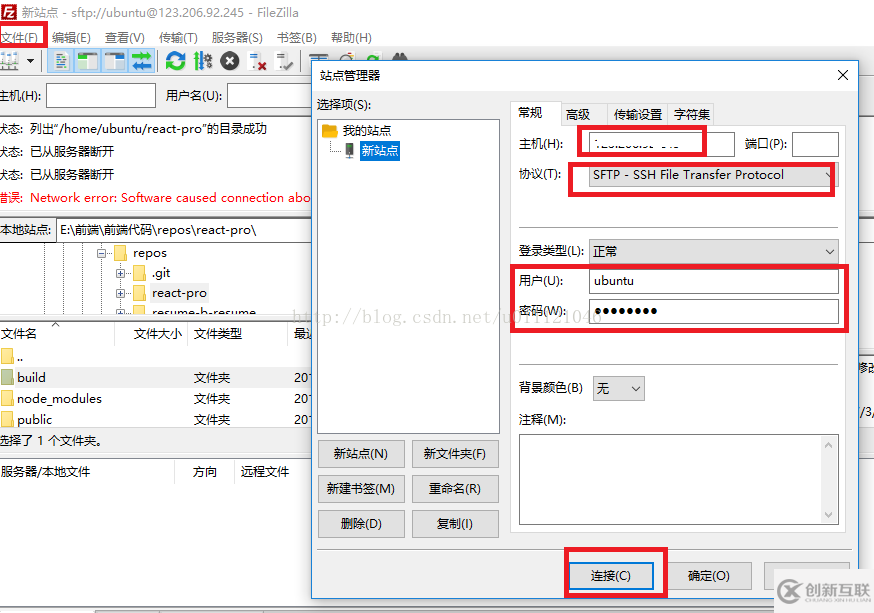Click the 远程文件 queue column header
This screenshot has height=613, width=874.
[x=273, y=472]
